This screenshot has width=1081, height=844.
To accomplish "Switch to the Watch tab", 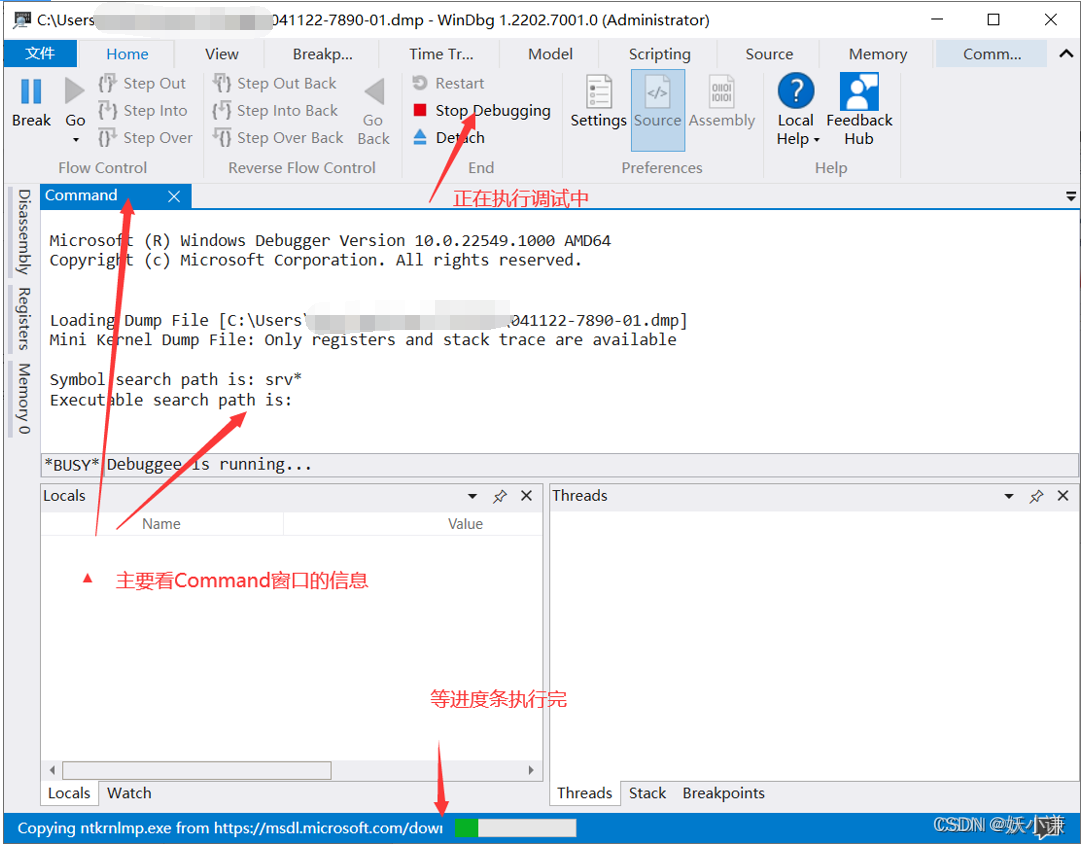I will 129,793.
